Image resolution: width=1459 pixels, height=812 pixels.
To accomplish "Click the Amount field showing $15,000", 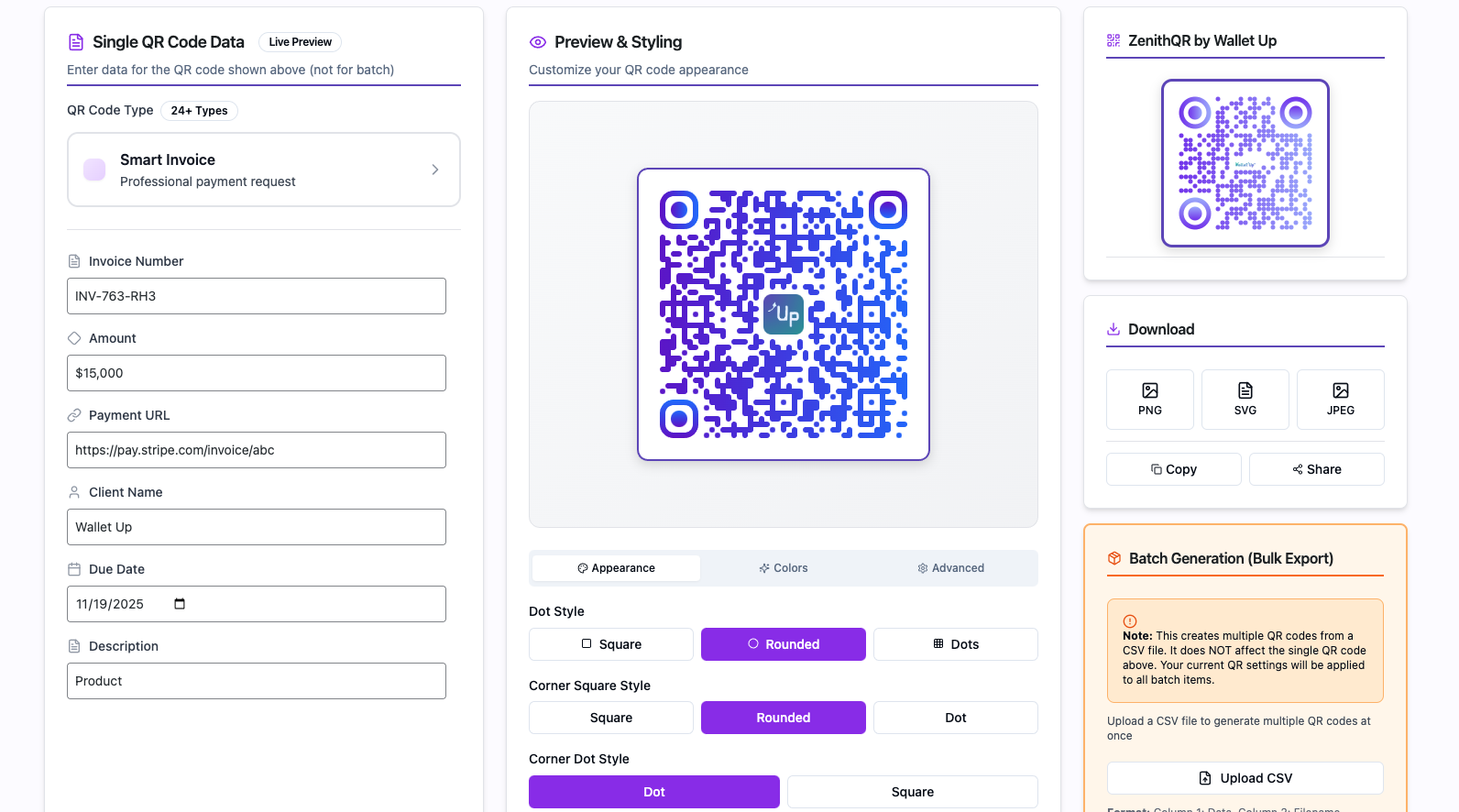I will pyautogui.click(x=257, y=373).
